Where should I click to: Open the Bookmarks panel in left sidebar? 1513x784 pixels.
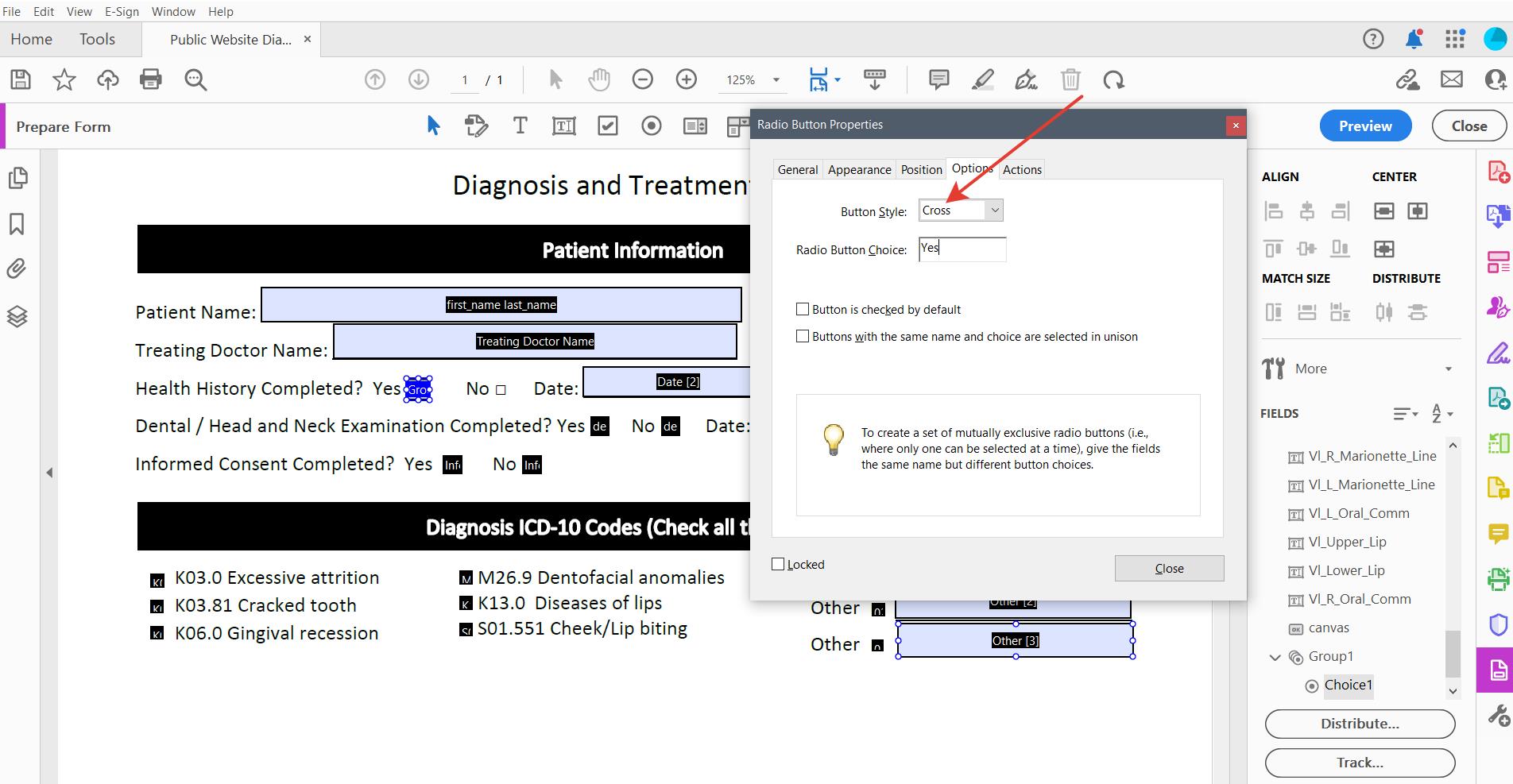pyautogui.click(x=17, y=224)
